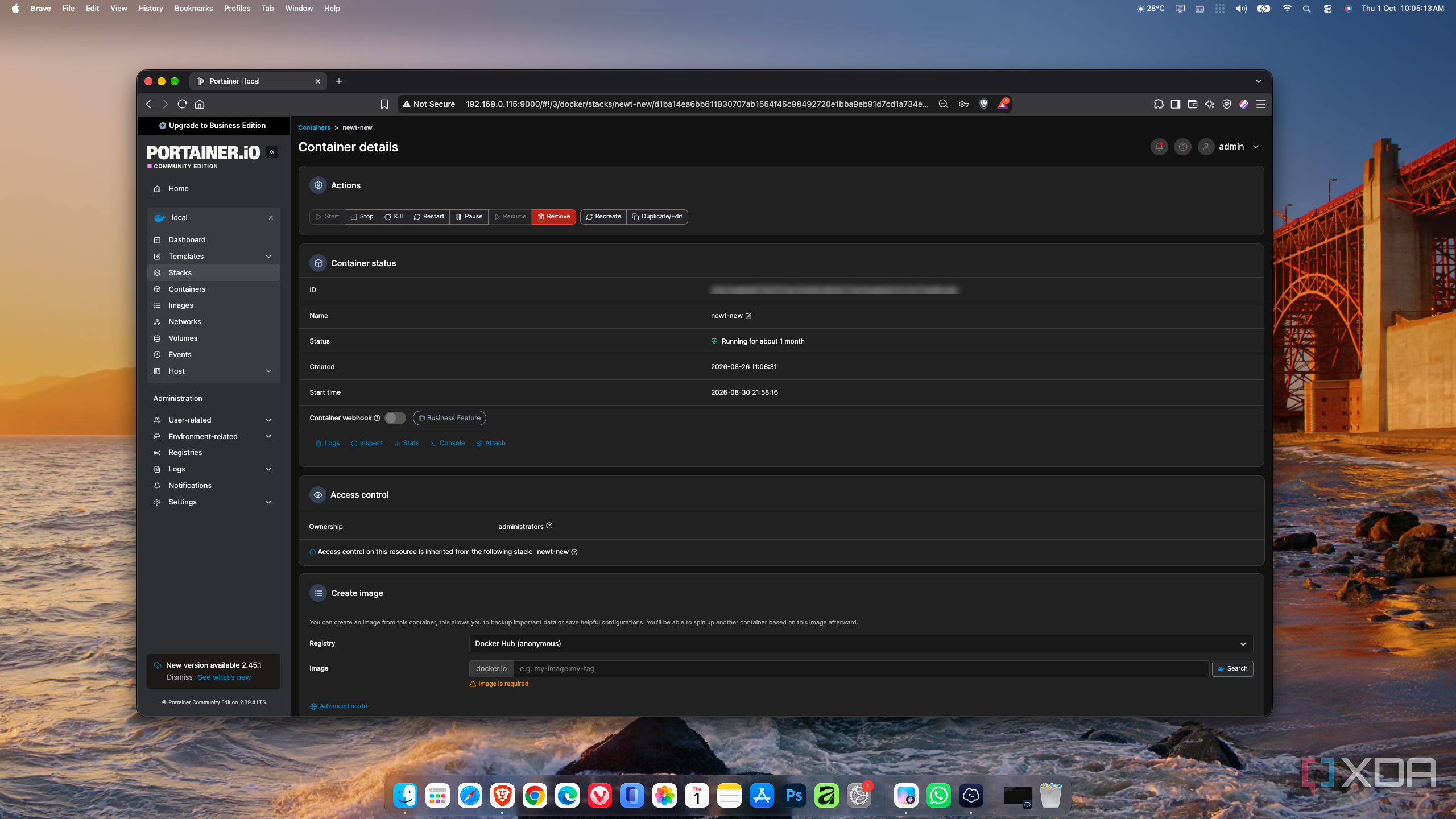The image size is (1456, 819).
Task: Expand the Templates sidebar section
Action: [x=268, y=257]
